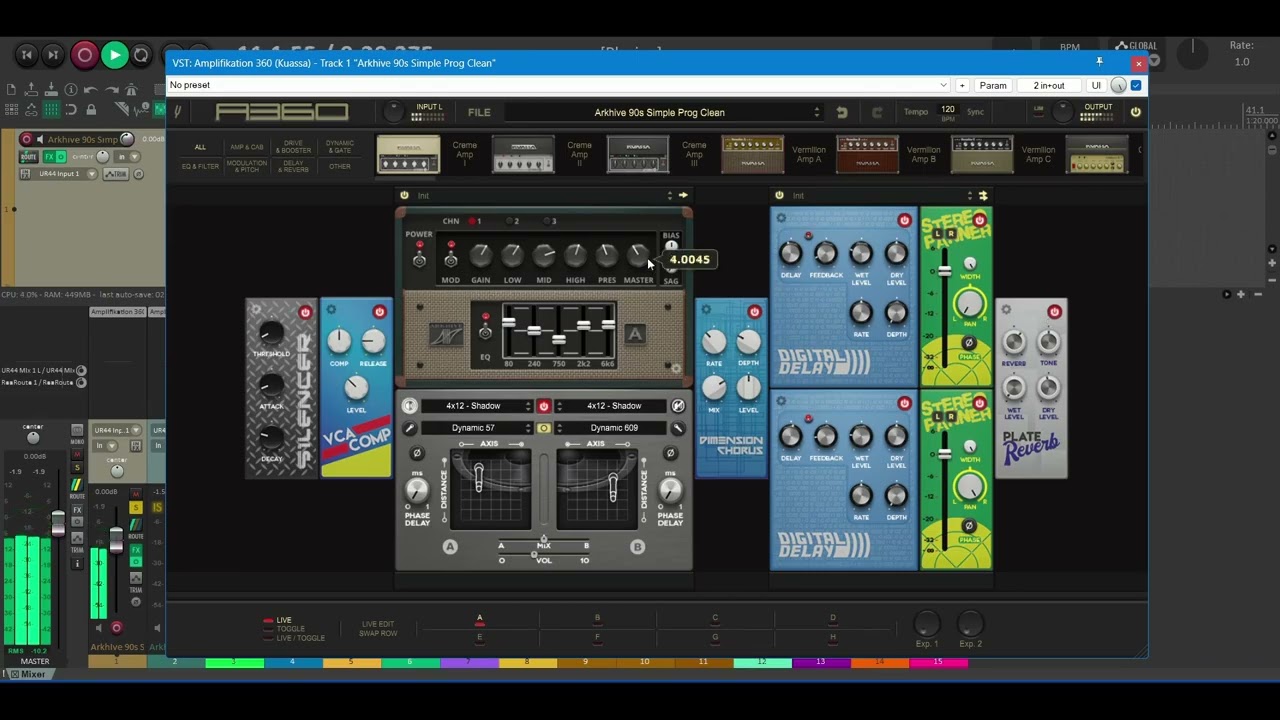Screen dimensions: 1280x720
Task: Click the Param button
Action: [993, 85]
